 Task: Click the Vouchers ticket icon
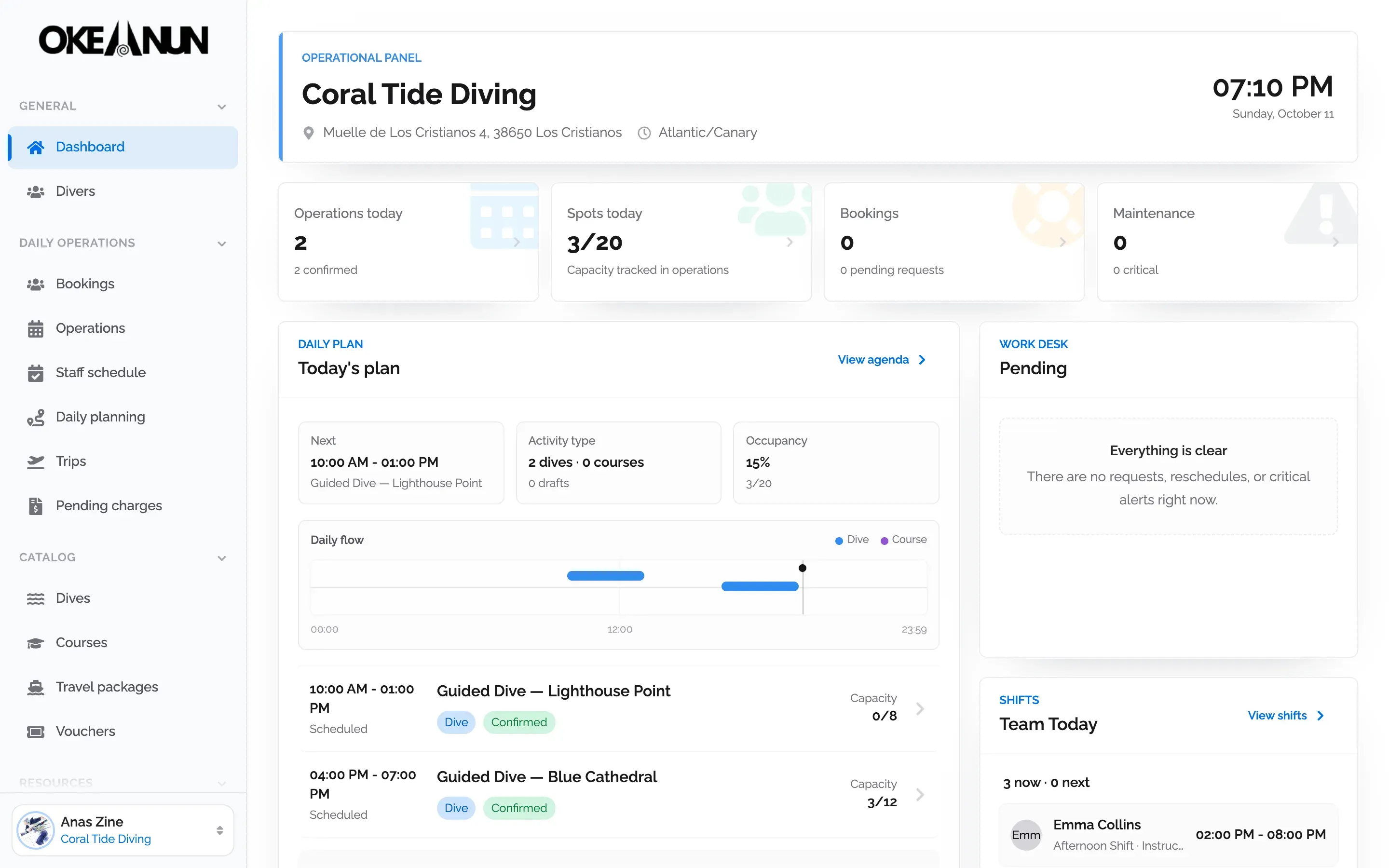36,732
